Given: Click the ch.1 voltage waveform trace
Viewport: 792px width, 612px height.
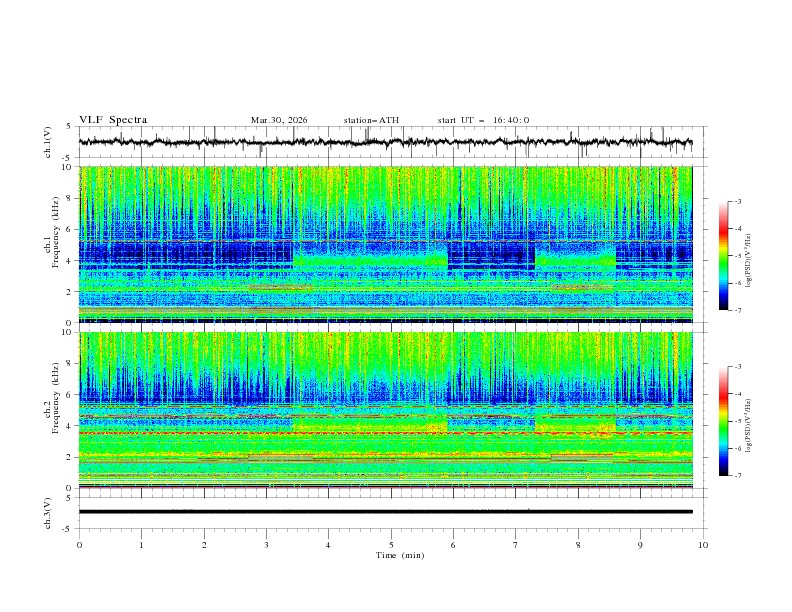Looking at the screenshot, I should pos(385,142).
